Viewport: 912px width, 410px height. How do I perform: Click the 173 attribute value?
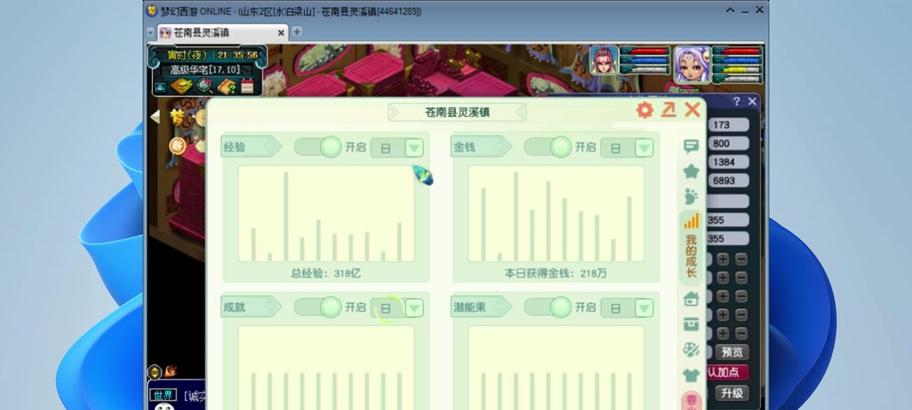(727, 124)
